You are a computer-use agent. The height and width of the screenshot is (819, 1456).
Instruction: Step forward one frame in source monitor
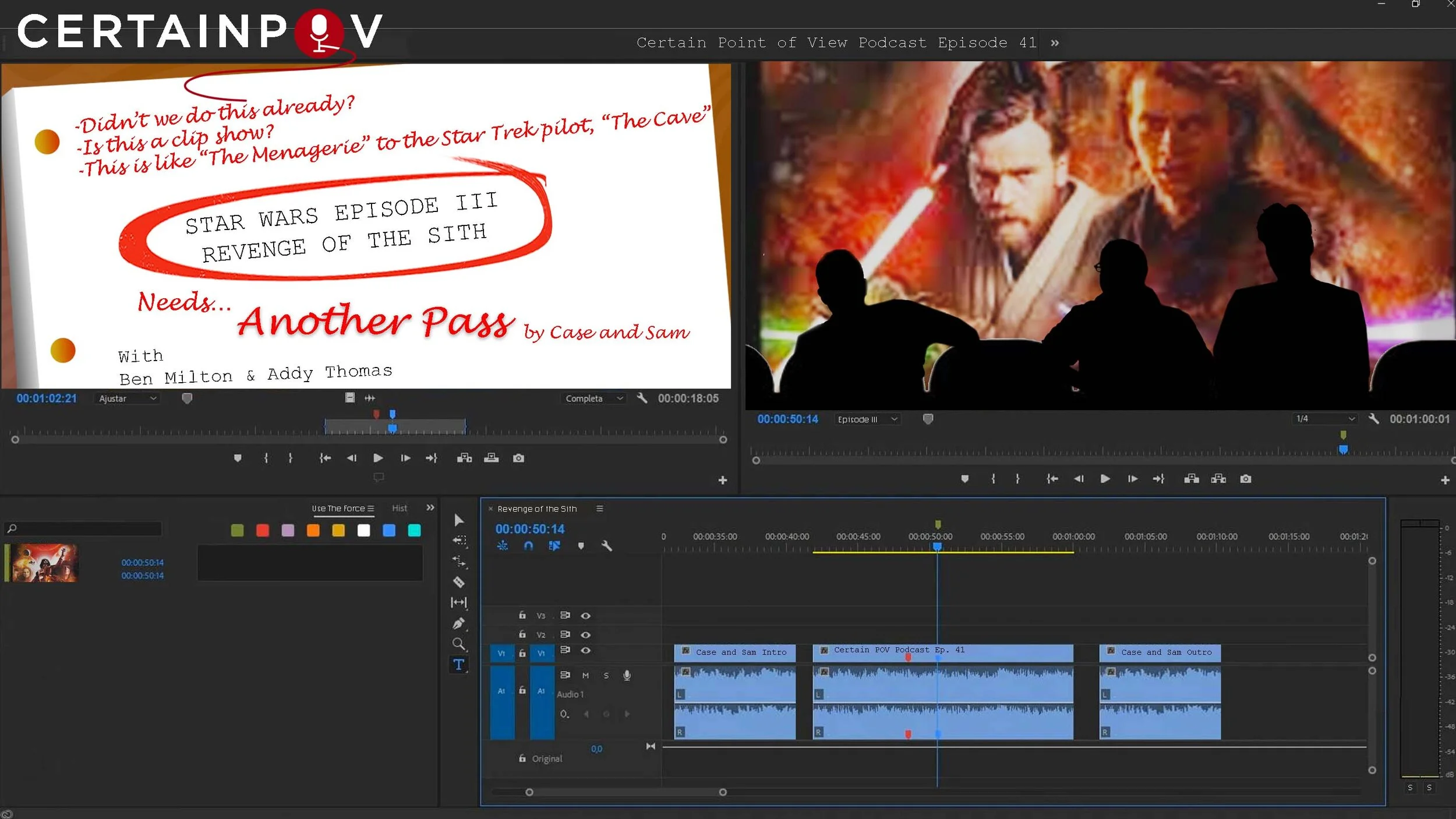click(405, 458)
